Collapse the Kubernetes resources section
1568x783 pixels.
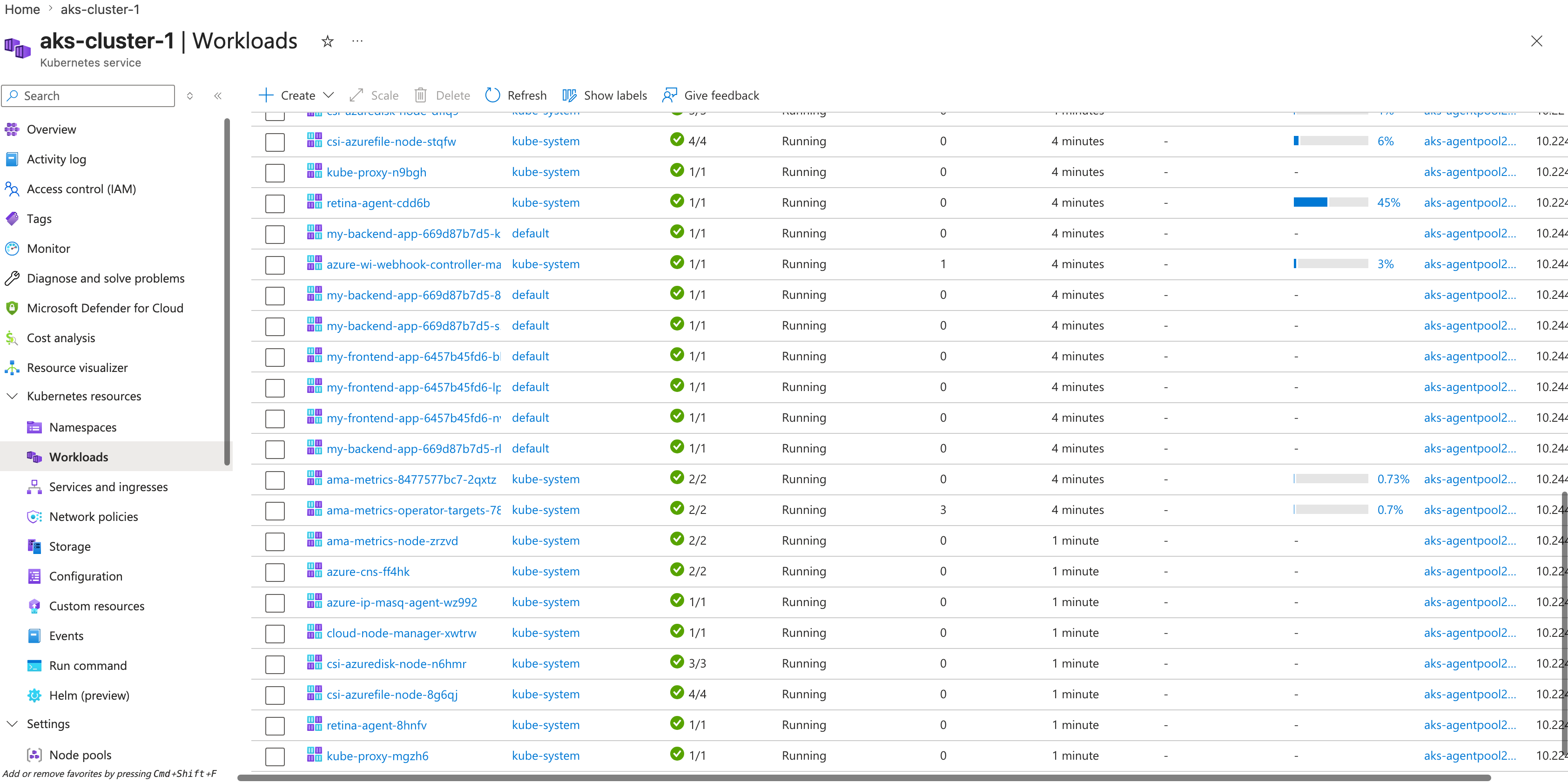click(12, 396)
